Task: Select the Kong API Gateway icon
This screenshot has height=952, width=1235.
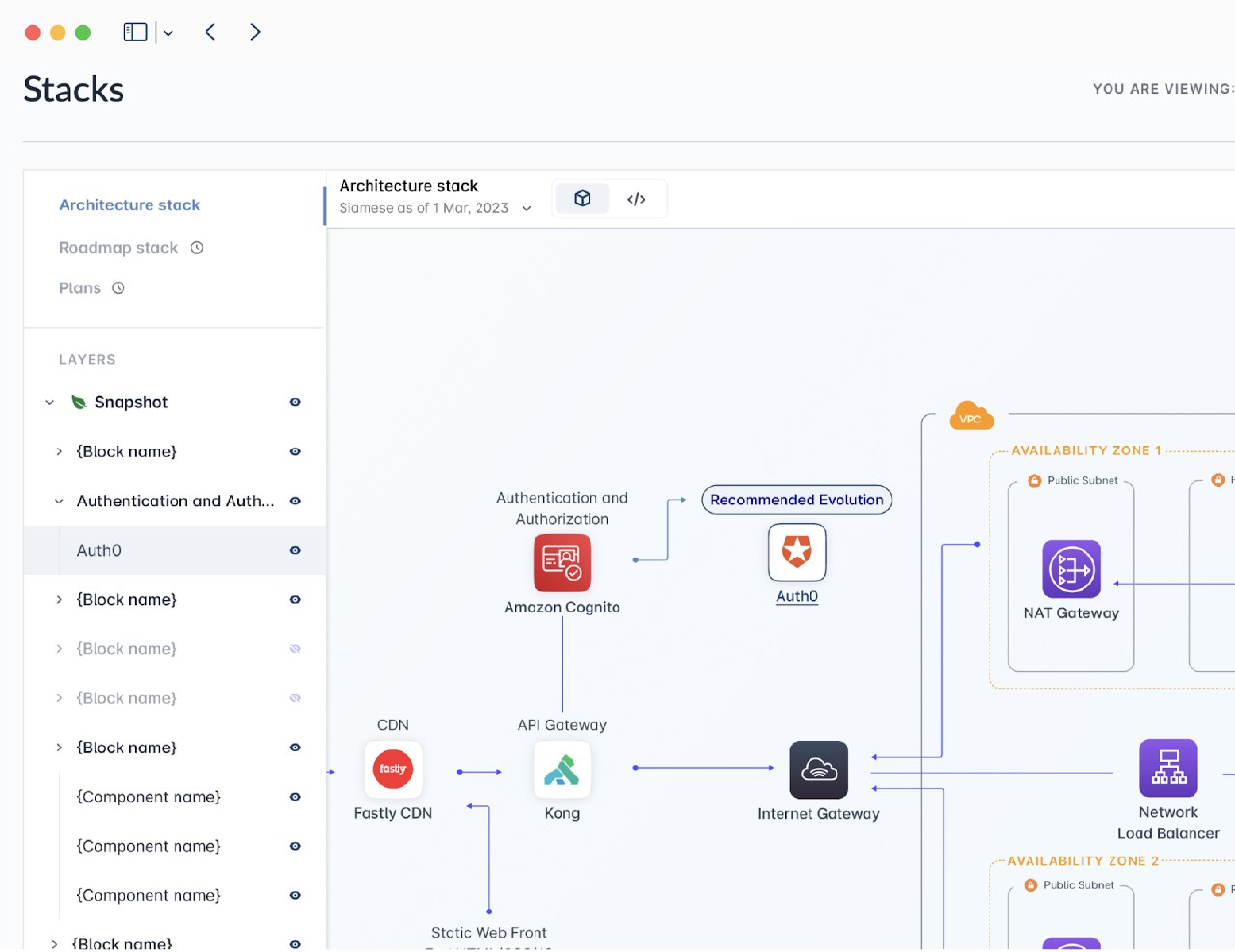Action: [x=562, y=770]
